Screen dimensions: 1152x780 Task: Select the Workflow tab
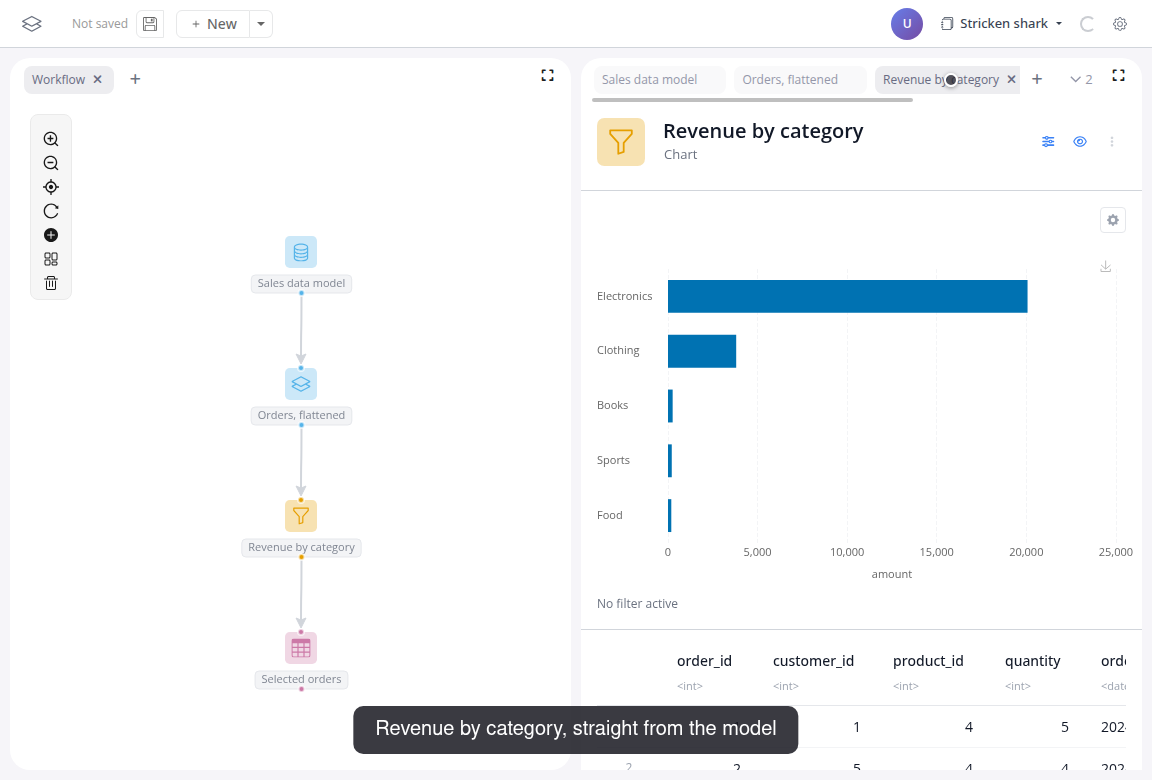click(58, 79)
